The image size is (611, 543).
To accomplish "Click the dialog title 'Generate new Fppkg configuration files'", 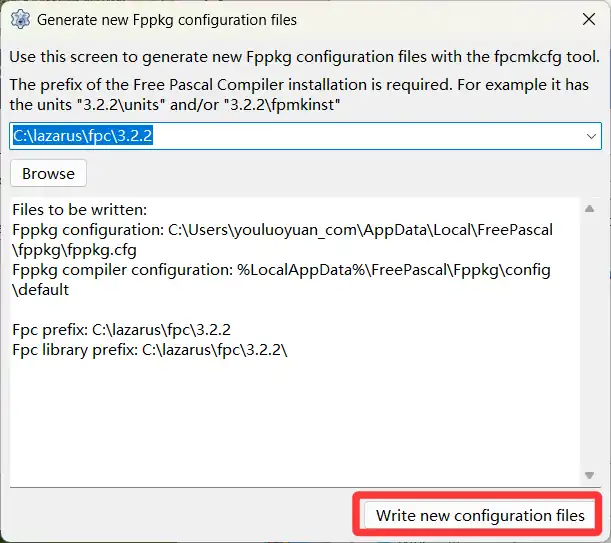I will coord(167,20).
